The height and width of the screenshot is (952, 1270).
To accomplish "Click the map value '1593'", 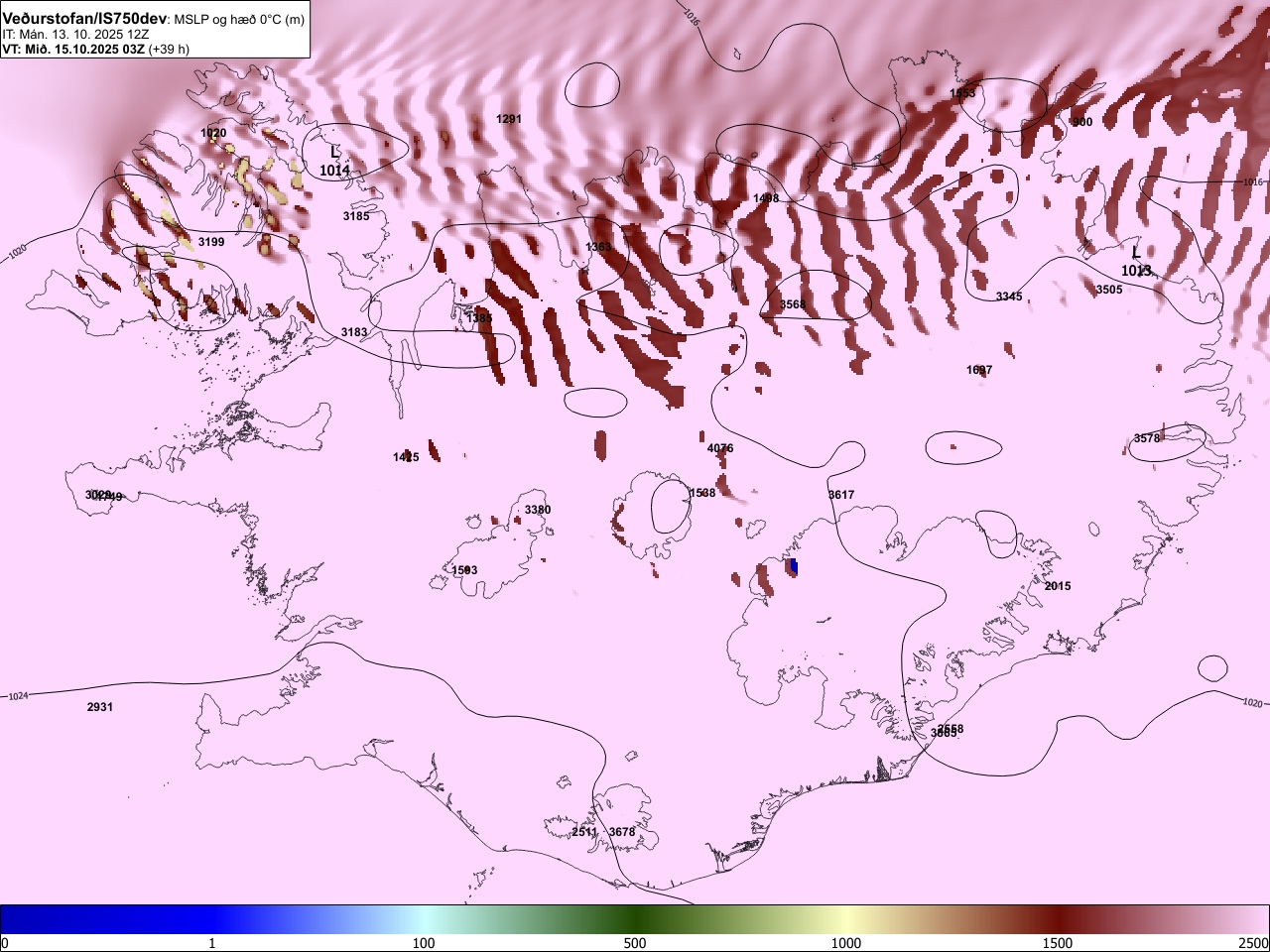I will point(464,570).
